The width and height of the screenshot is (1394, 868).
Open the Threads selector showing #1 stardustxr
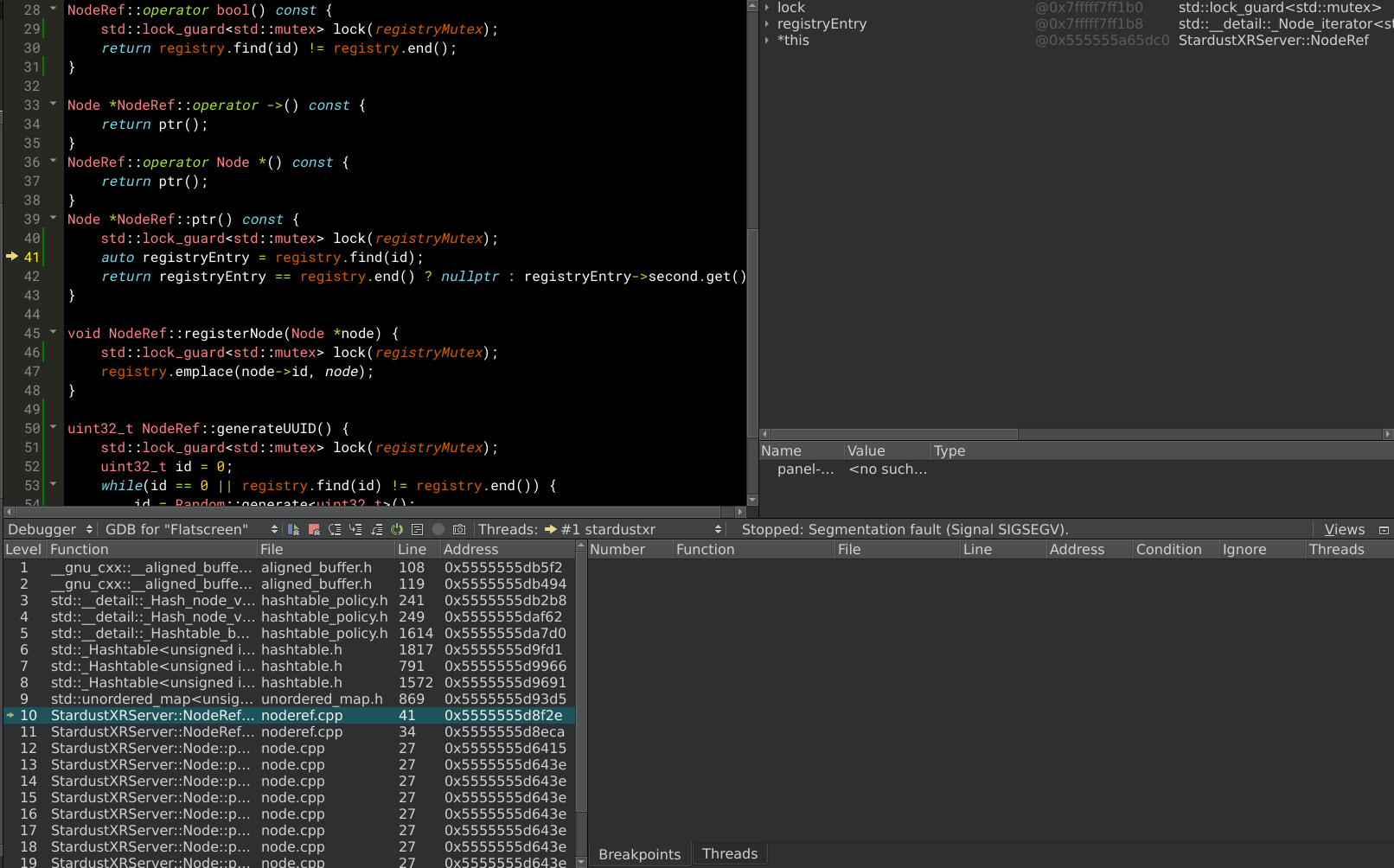click(x=632, y=529)
